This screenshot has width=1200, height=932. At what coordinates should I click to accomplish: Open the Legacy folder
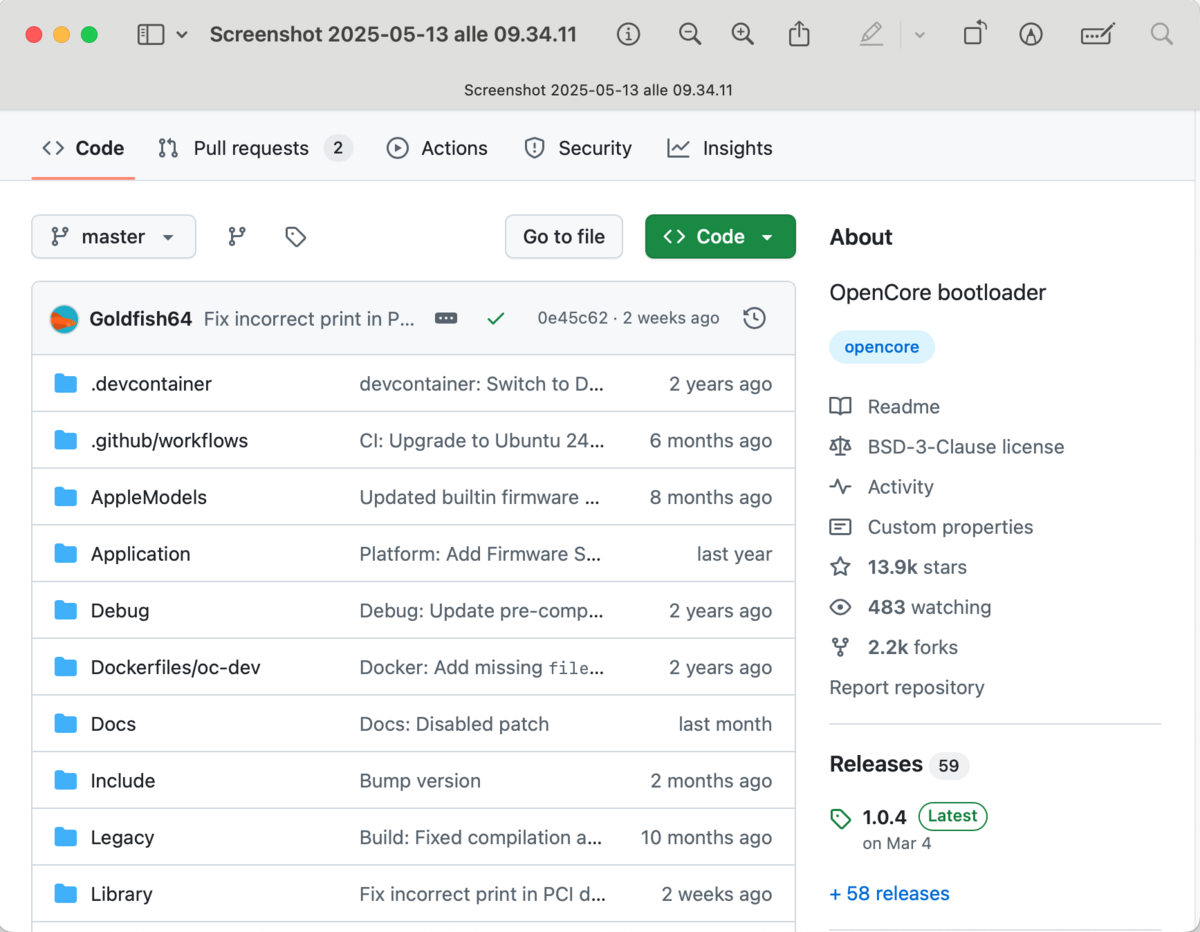coord(122,838)
